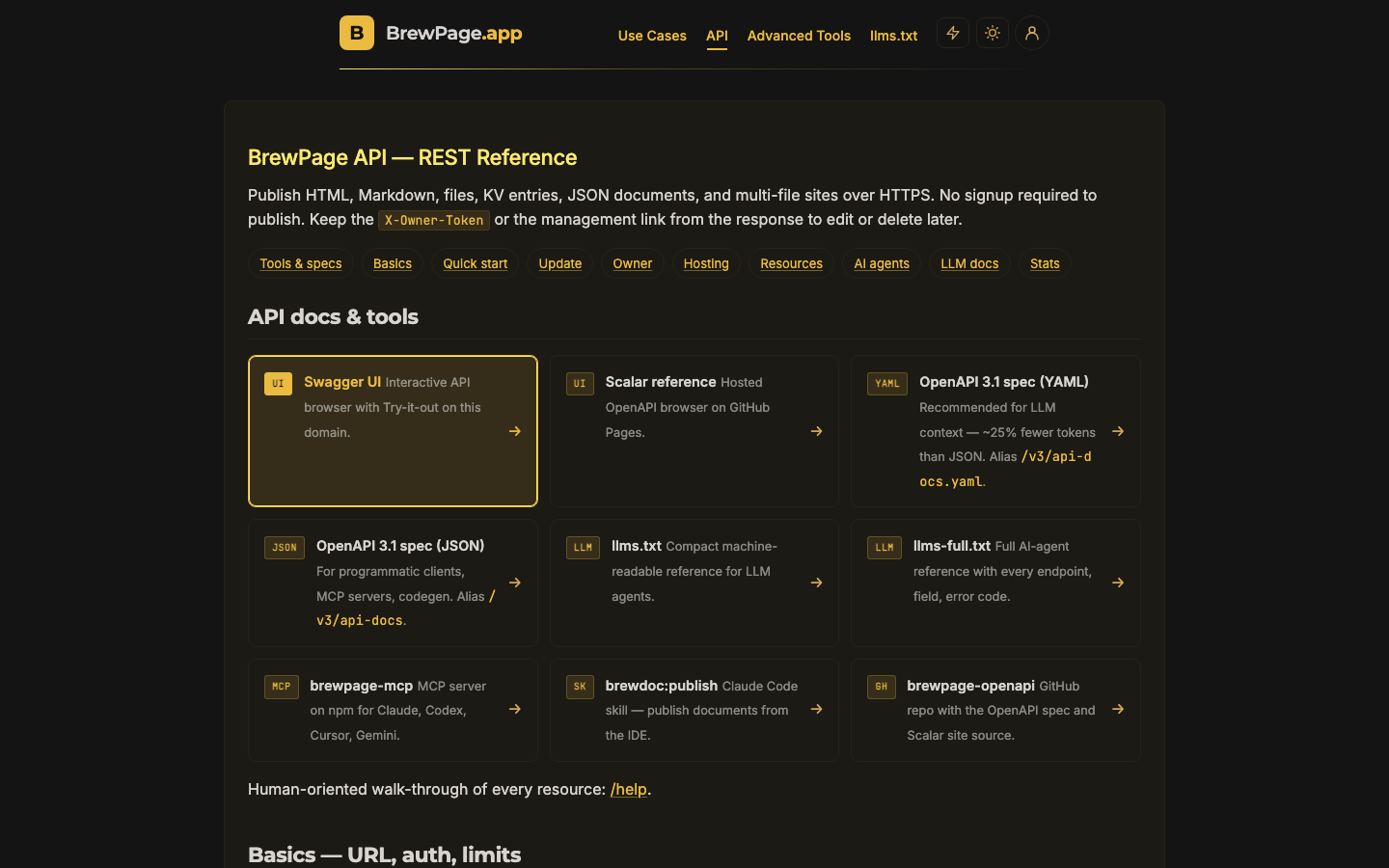Image resolution: width=1389 pixels, height=868 pixels.
Task: Click the MCP badge on brewpage-mcp card
Action: [282, 687]
